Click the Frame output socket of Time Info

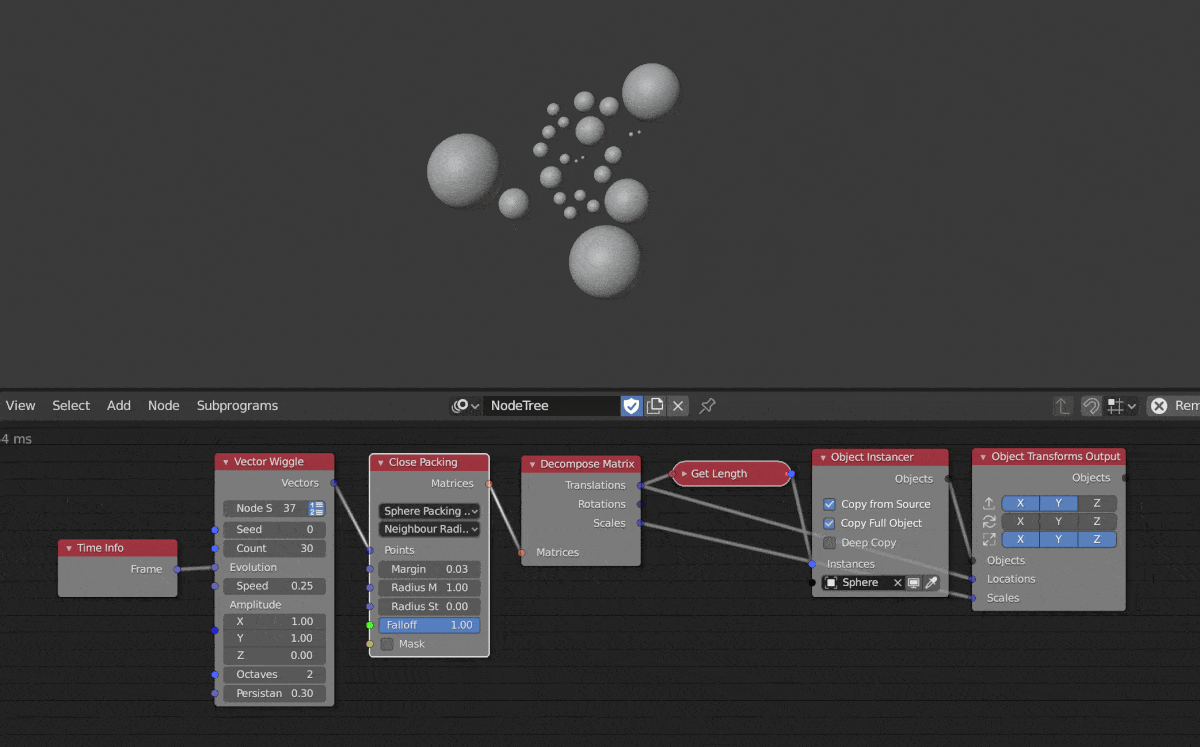click(x=178, y=569)
